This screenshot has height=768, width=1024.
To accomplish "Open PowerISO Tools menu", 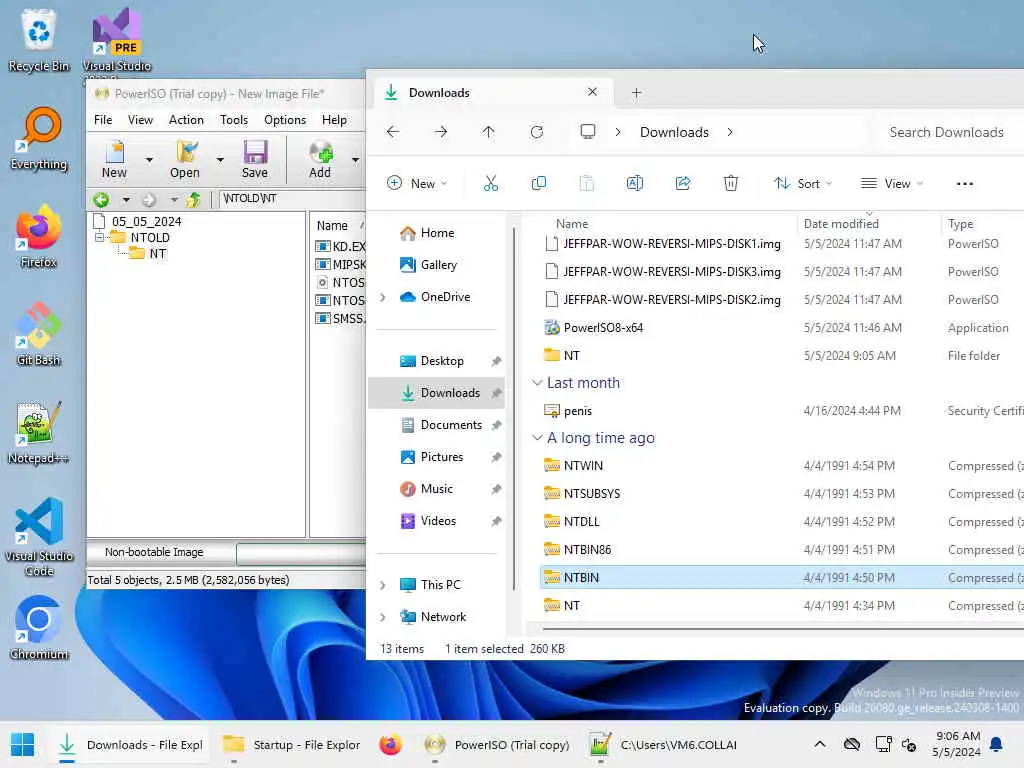I will [234, 120].
